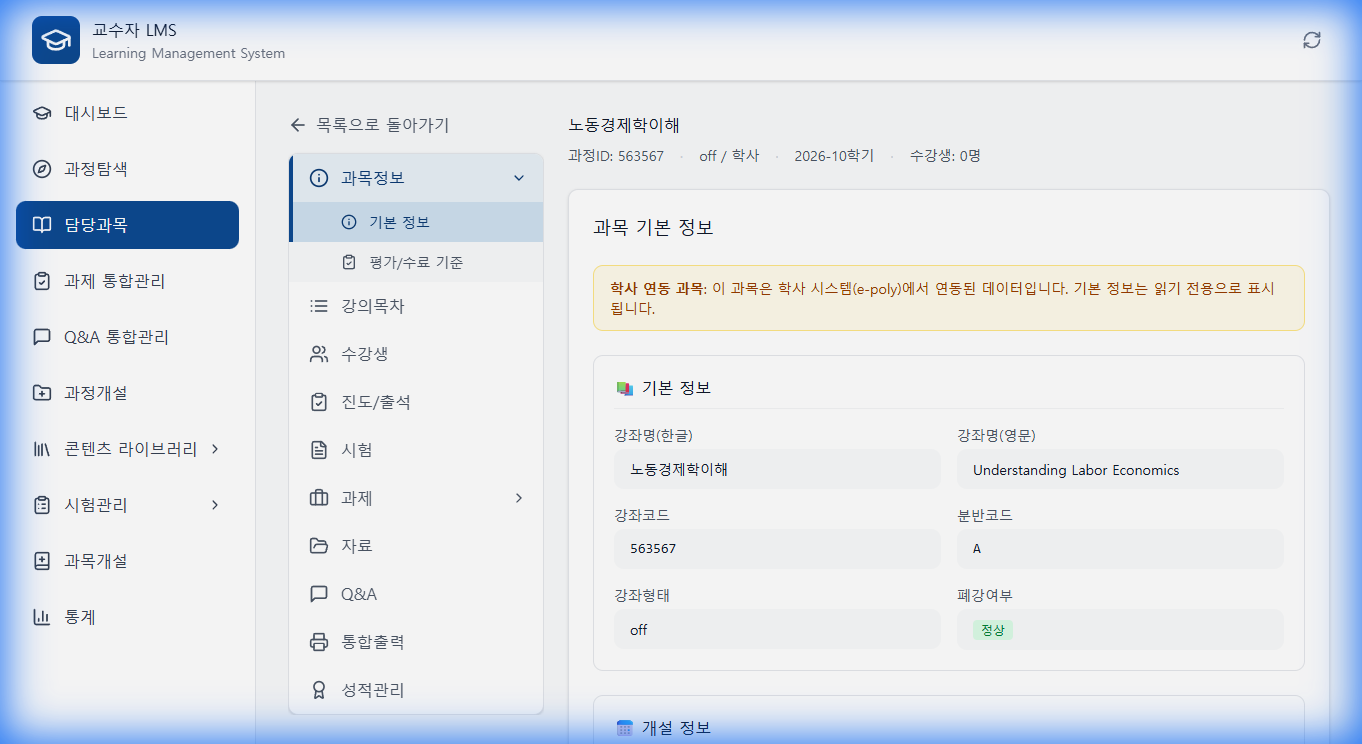The width and height of the screenshot is (1362, 744).
Task: Select the 강좌명(영문) field showing Understanding Labor Economics
Action: coord(1119,469)
